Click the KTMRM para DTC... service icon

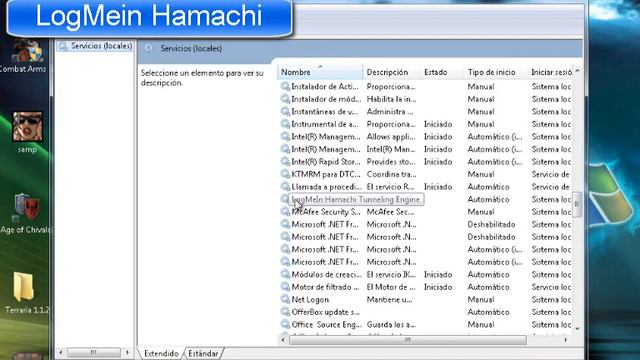coord(285,174)
